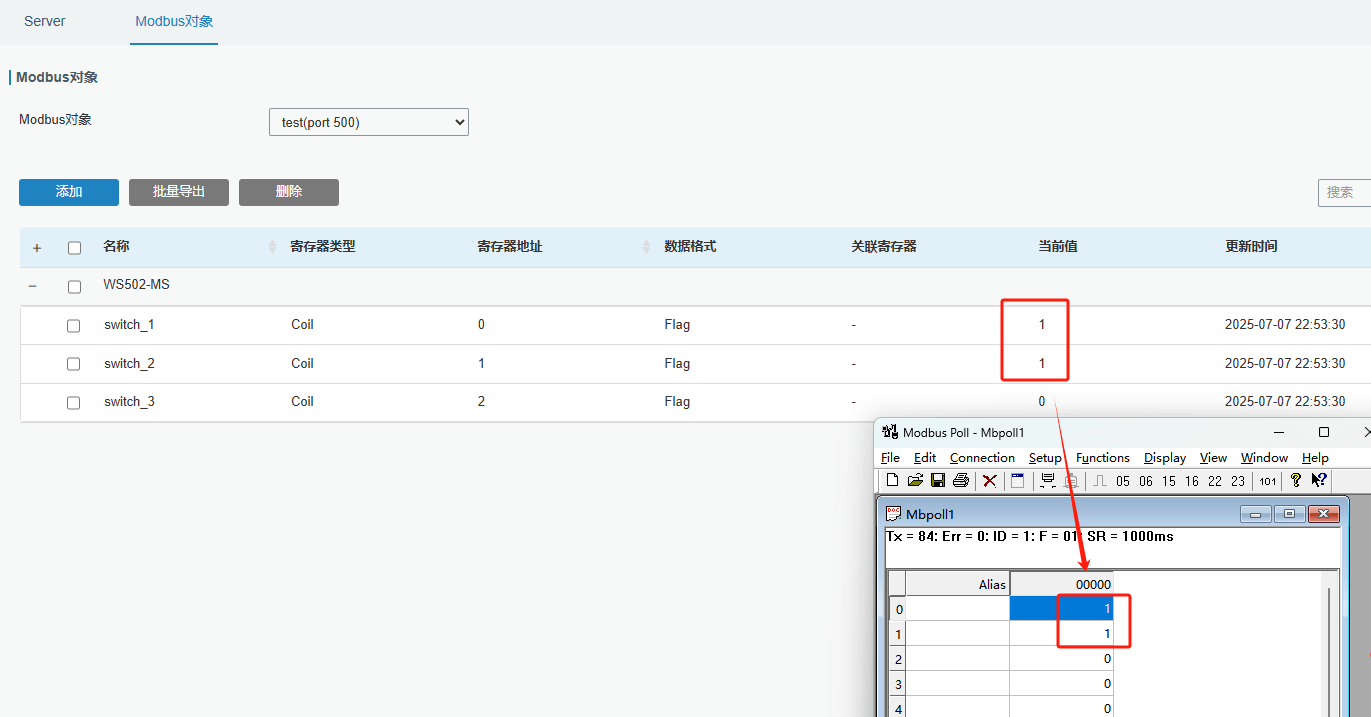
Task: Check the switch_1 row checkbox
Action: click(x=73, y=325)
